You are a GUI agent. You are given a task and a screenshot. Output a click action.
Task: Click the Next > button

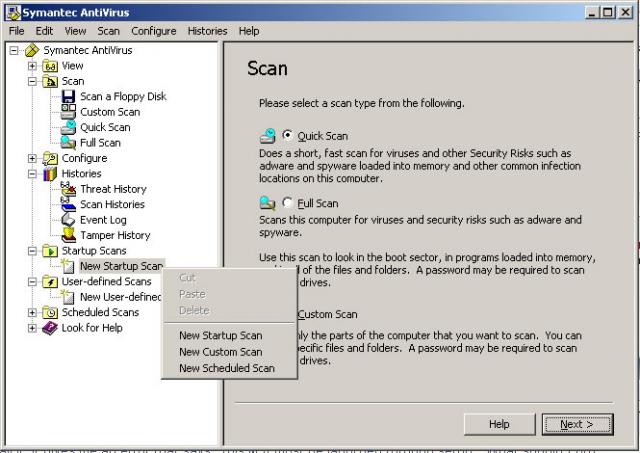pos(577,424)
